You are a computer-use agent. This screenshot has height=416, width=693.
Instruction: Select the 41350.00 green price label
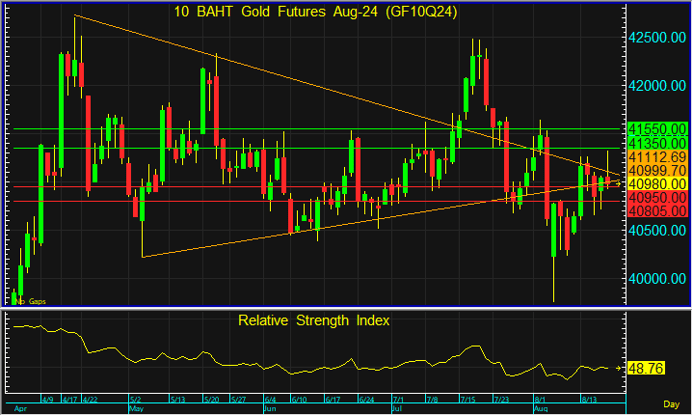coord(656,144)
